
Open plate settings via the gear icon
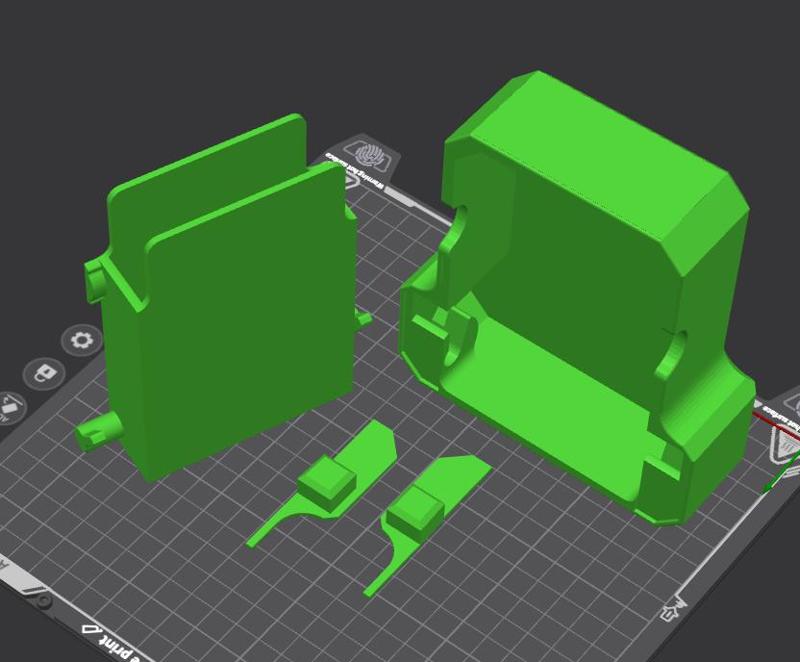tap(82, 340)
